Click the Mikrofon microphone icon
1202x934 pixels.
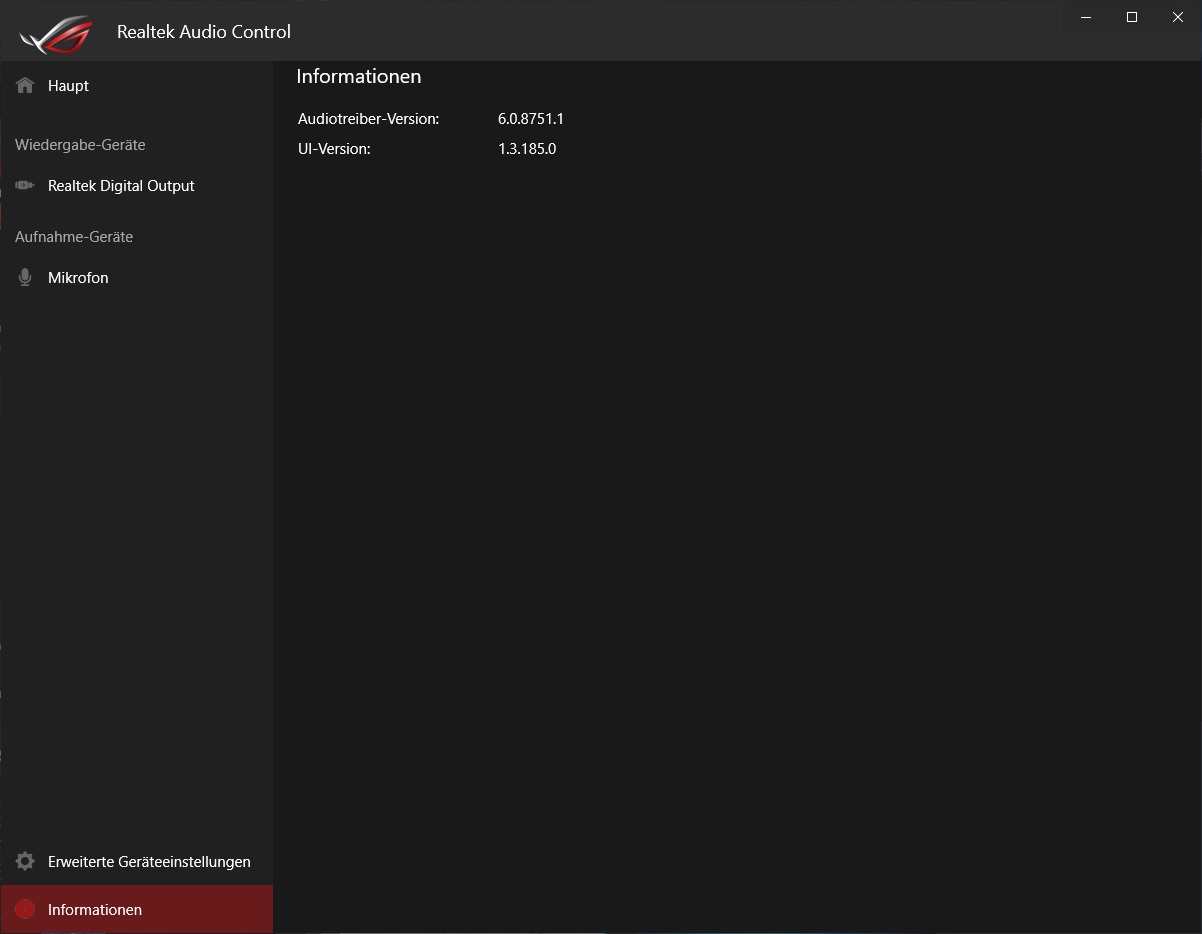25,278
